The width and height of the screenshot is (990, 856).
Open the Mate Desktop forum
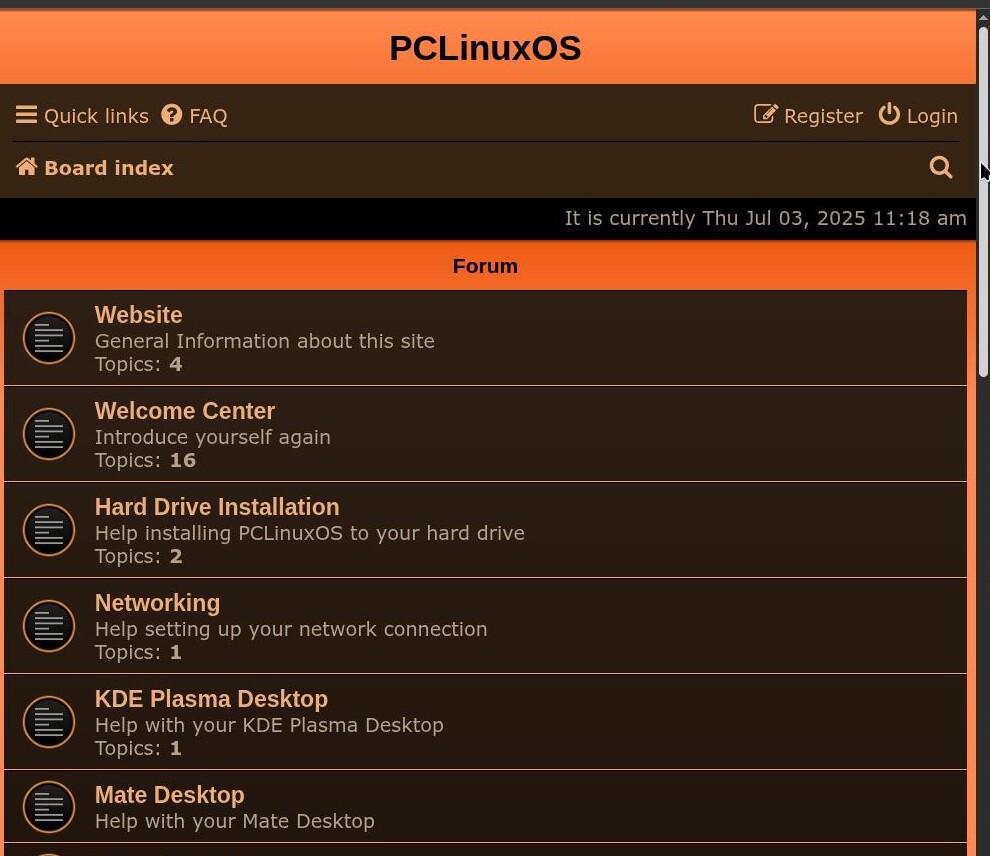pos(169,795)
